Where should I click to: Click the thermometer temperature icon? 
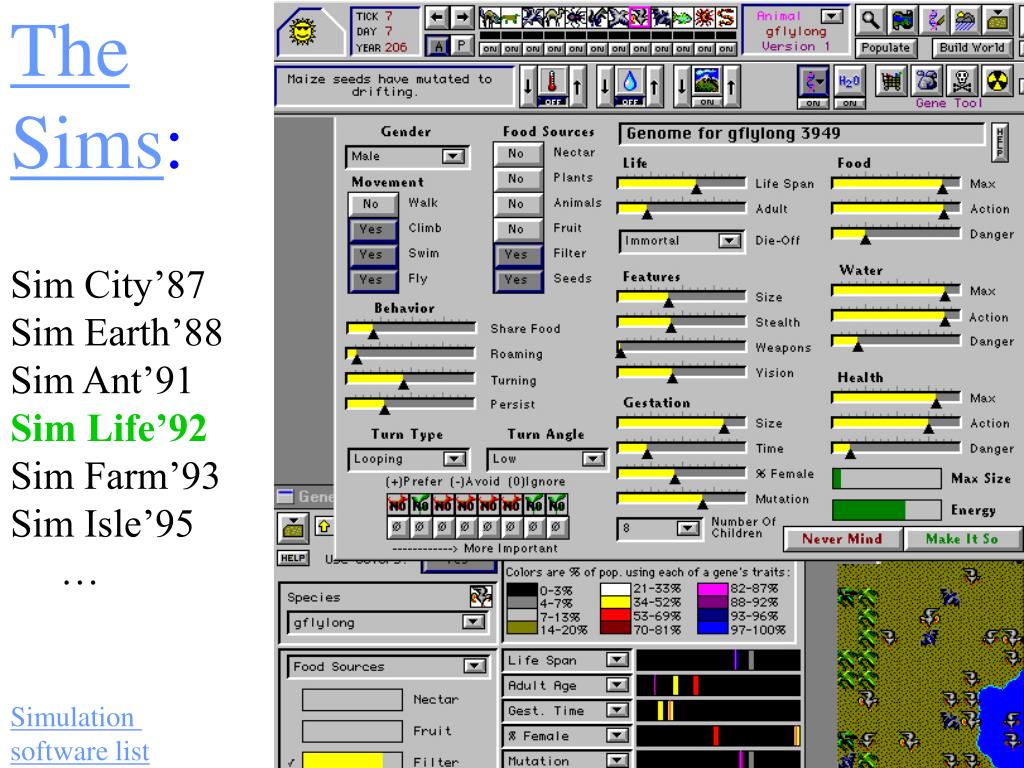point(553,82)
